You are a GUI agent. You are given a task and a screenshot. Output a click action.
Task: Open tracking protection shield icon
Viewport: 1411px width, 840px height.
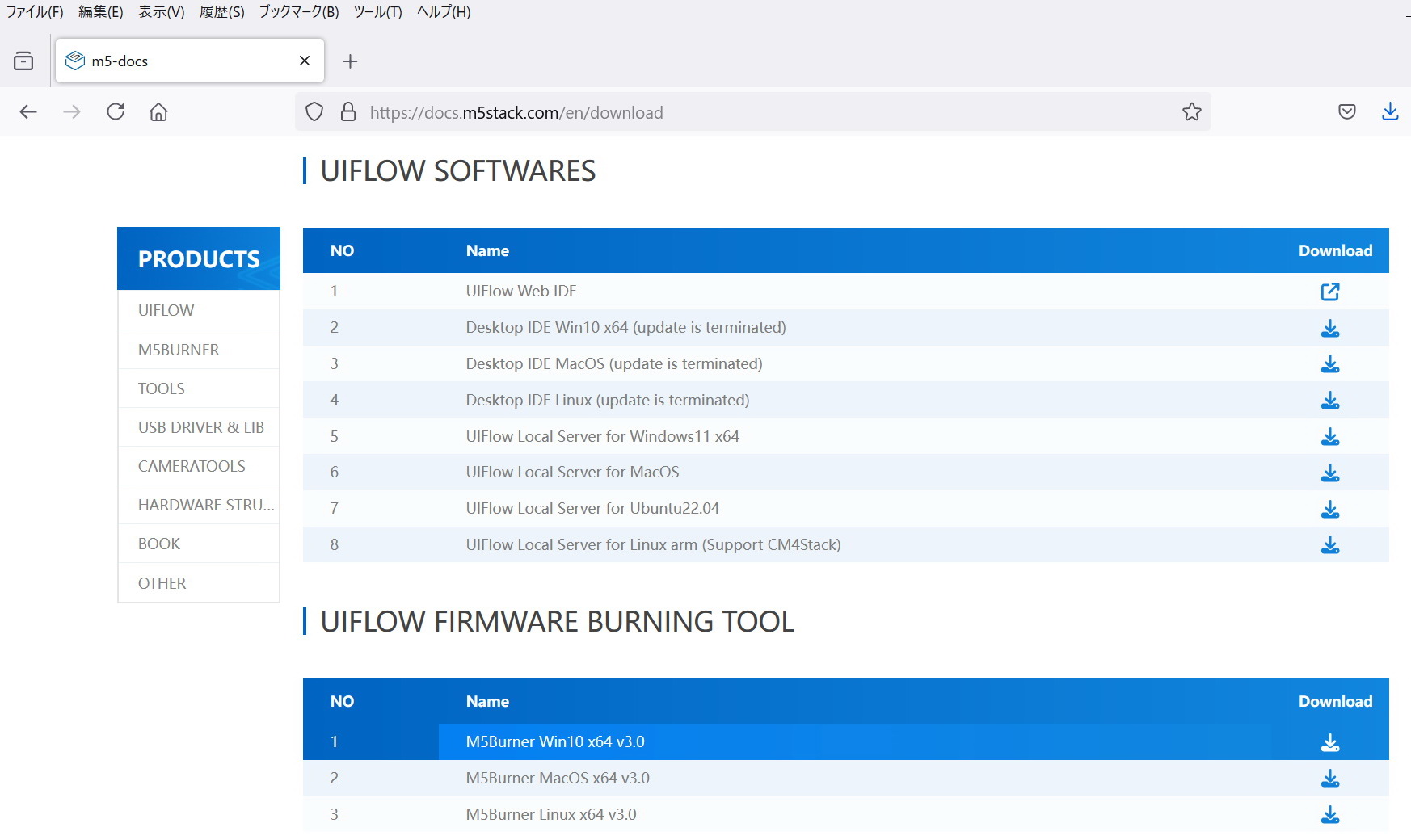point(314,112)
